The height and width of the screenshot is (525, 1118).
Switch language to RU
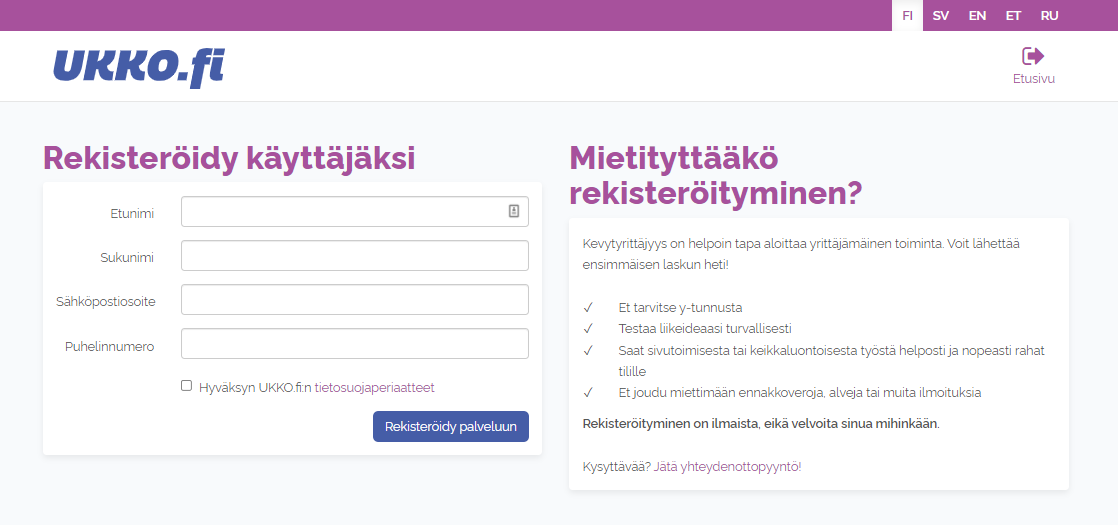pos(1050,16)
